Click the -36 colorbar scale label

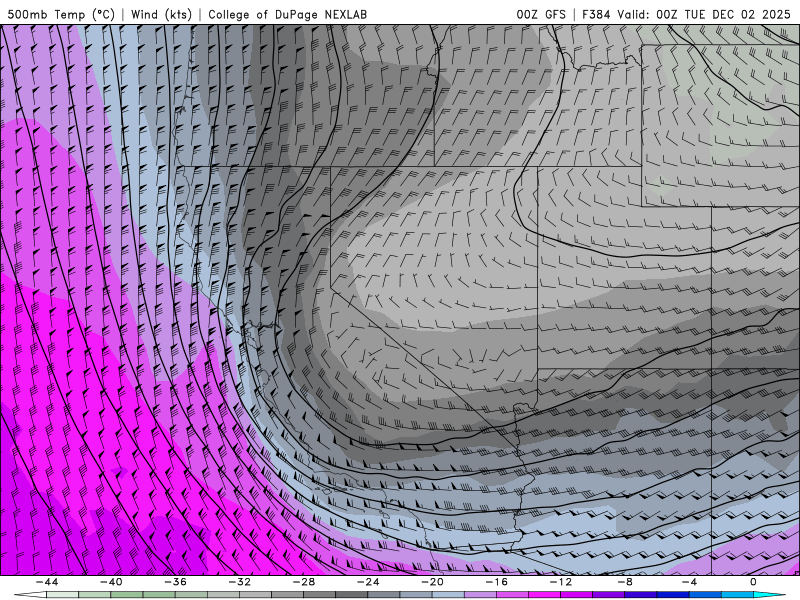176,582
